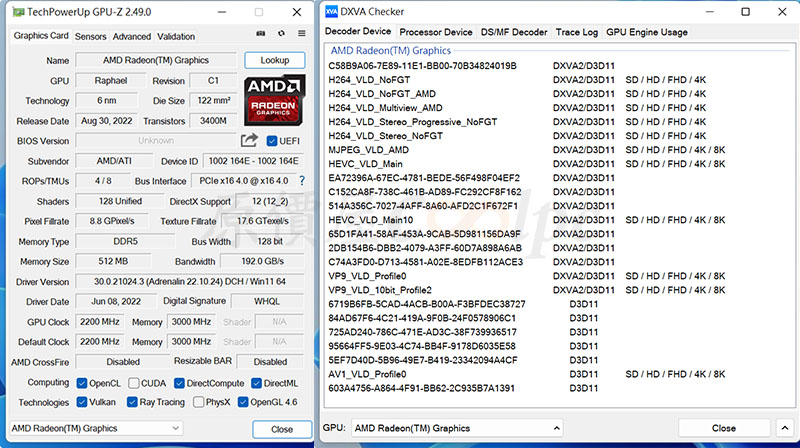Switch to the Graphics Card tab

41,36
